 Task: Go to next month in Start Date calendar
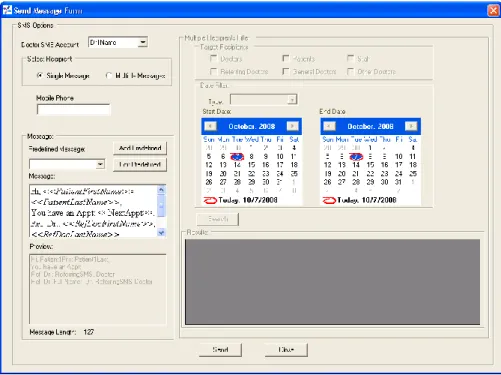(293, 126)
